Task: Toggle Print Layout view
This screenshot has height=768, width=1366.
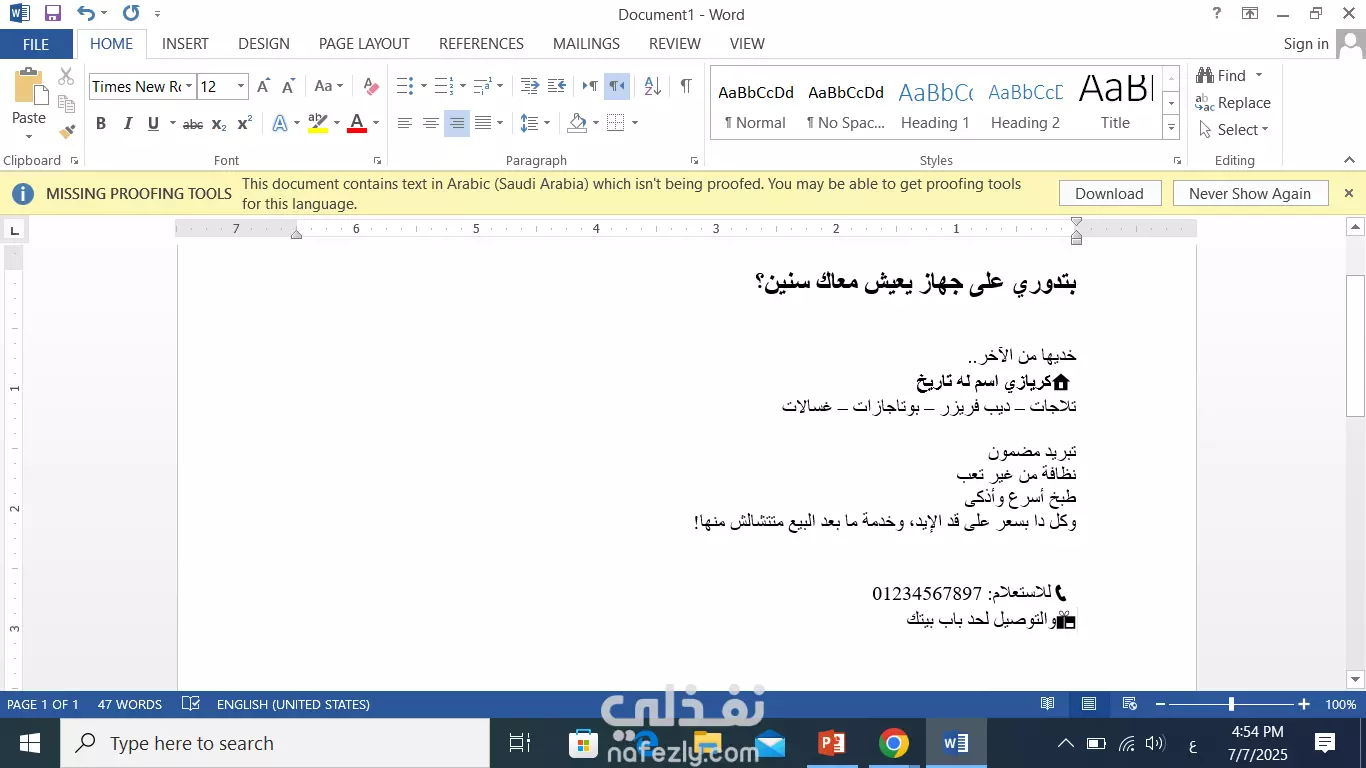Action: coord(1089,704)
